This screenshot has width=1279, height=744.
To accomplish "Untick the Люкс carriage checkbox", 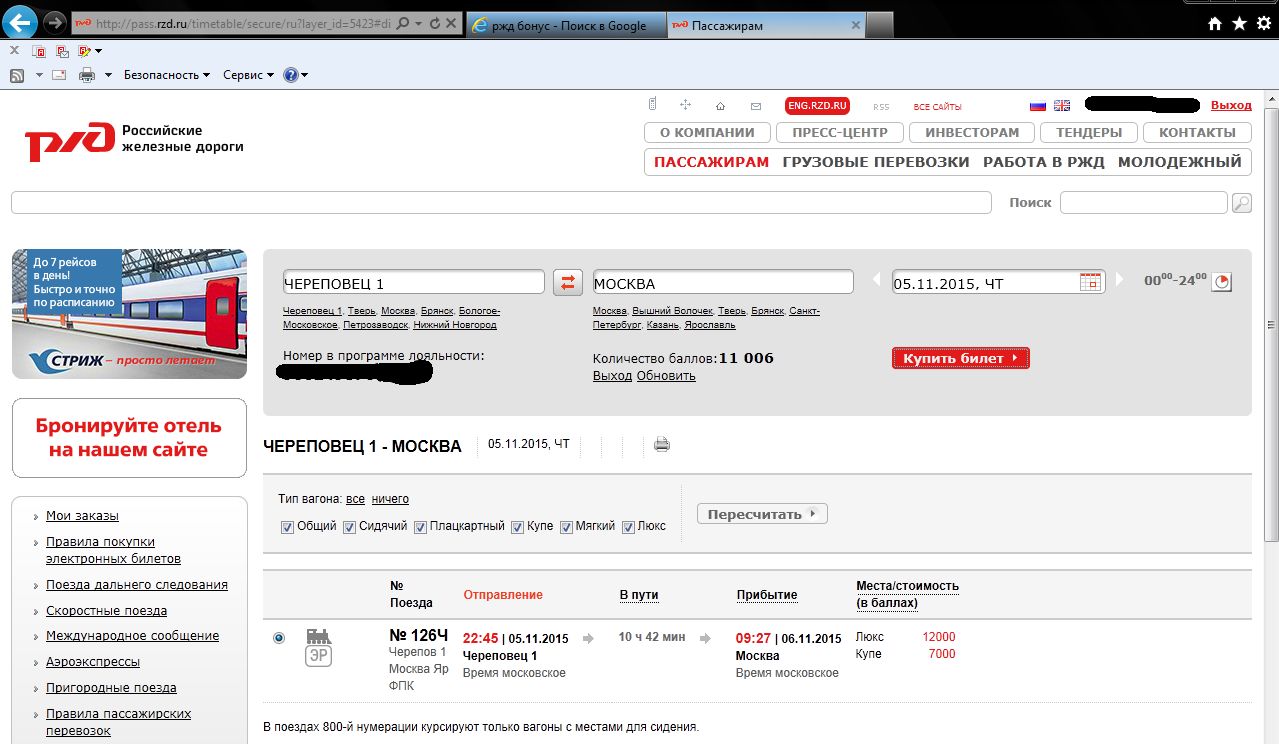I will pos(628,527).
